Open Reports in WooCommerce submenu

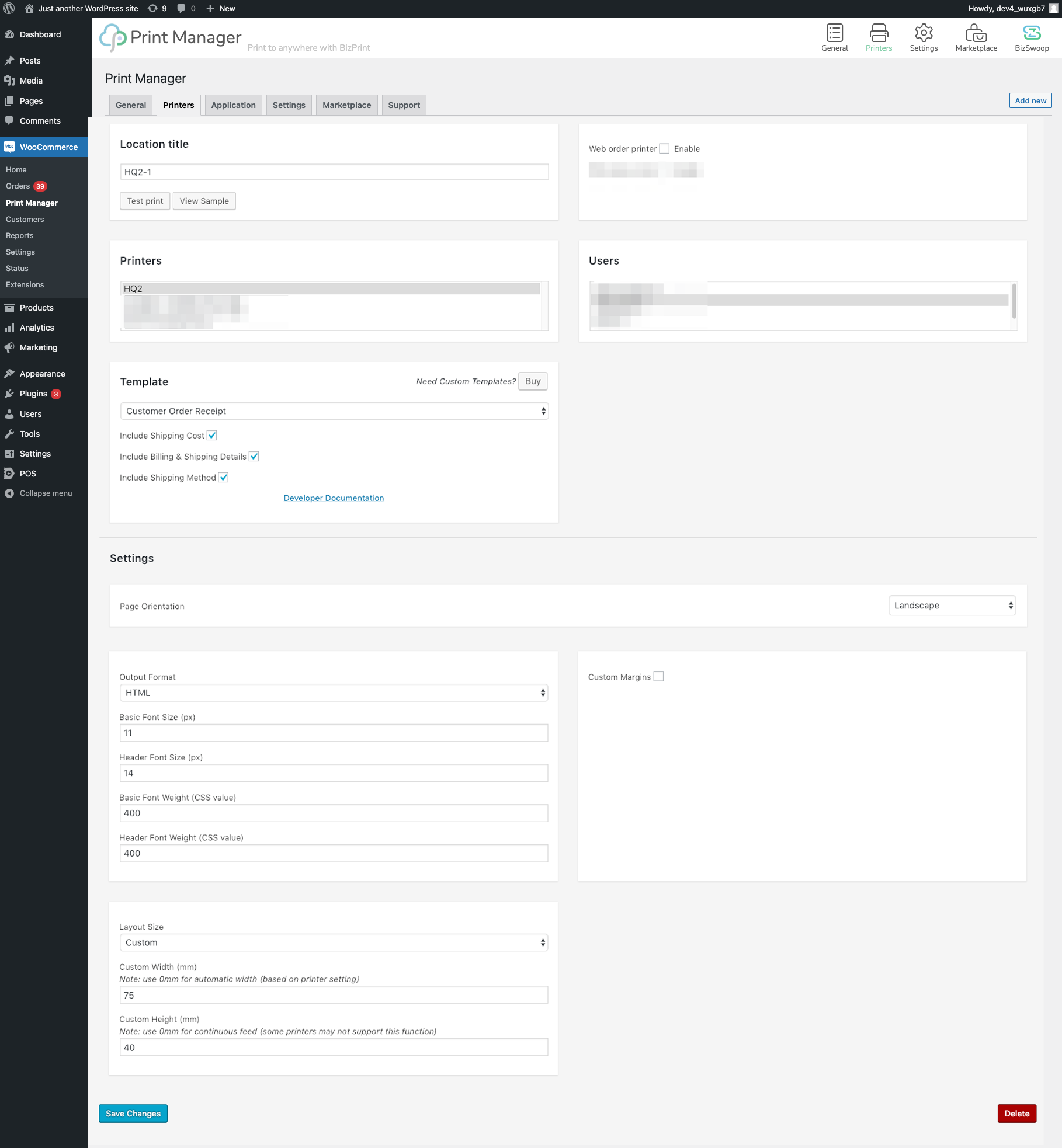coord(19,235)
